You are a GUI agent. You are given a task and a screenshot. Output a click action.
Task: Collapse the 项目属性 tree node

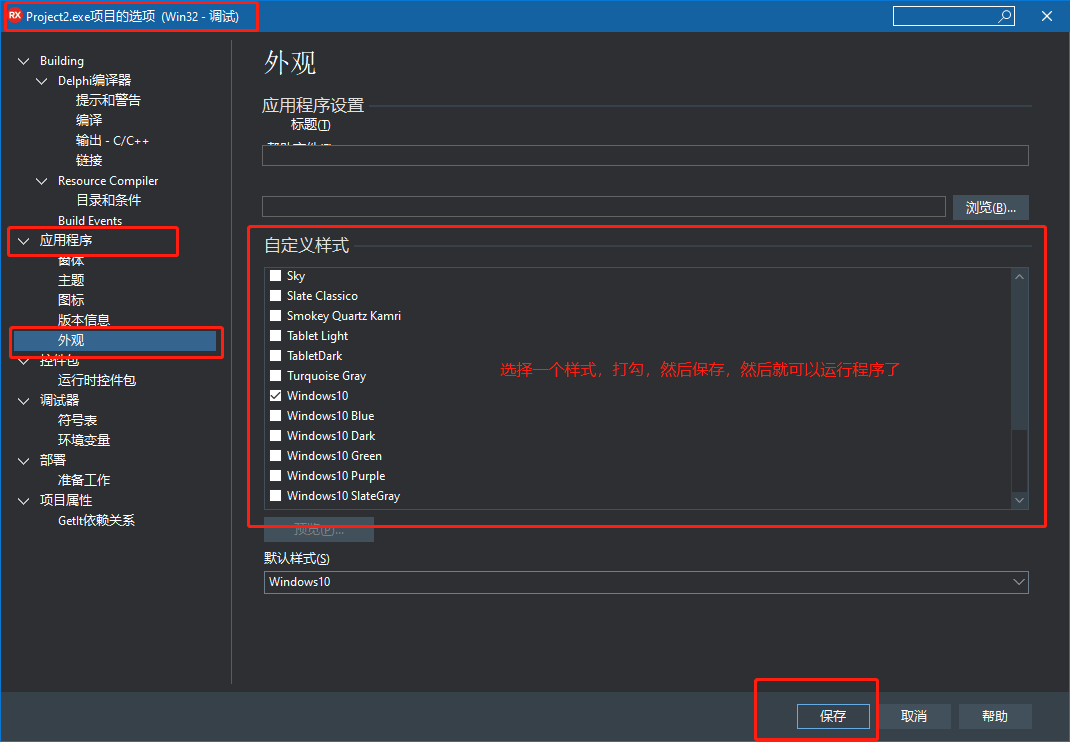coord(24,501)
